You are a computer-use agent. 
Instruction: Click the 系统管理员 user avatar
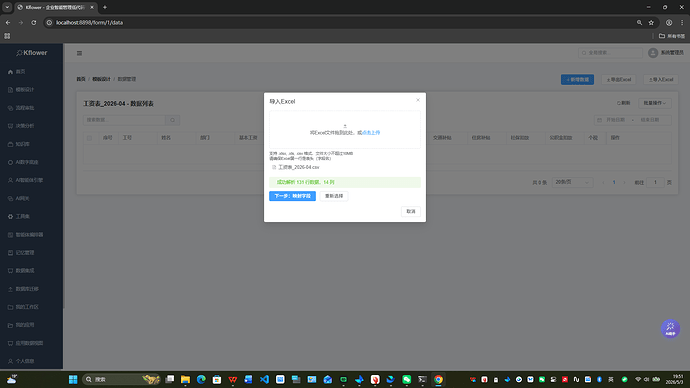[653, 53]
